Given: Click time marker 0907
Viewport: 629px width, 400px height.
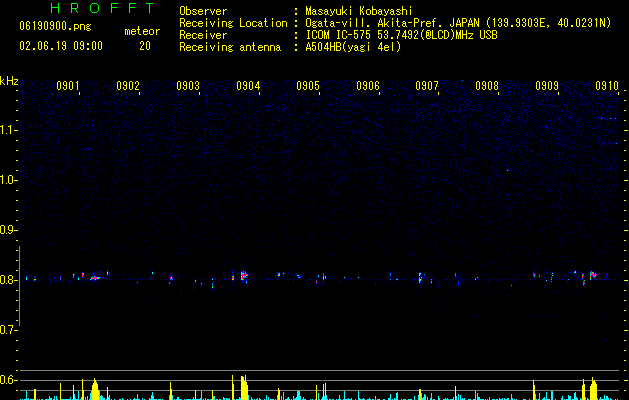Looking at the screenshot, I should pos(427,86).
